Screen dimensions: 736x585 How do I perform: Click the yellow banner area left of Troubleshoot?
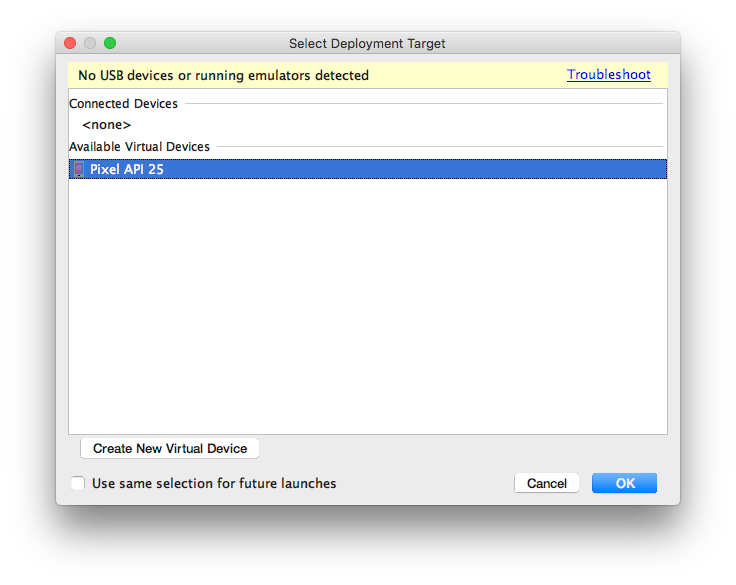[x=467, y=75]
